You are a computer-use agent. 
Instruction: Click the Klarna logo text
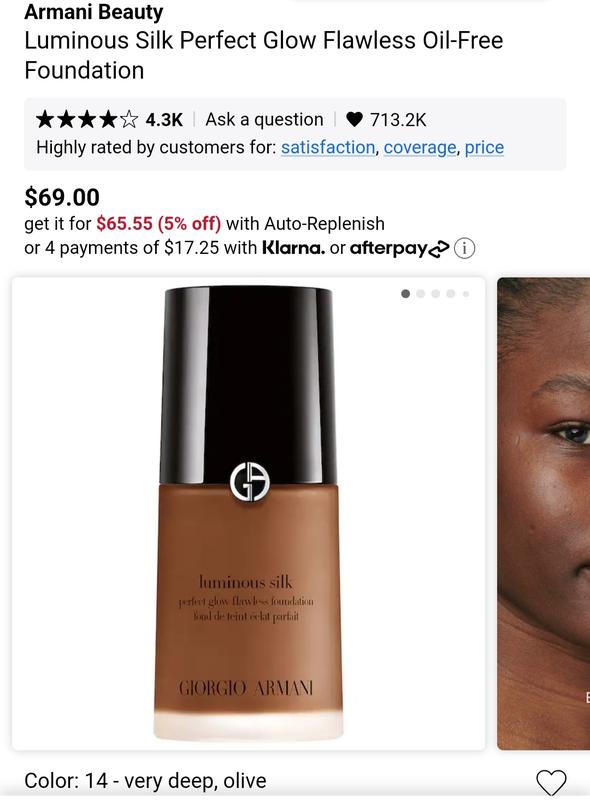pos(293,248)
